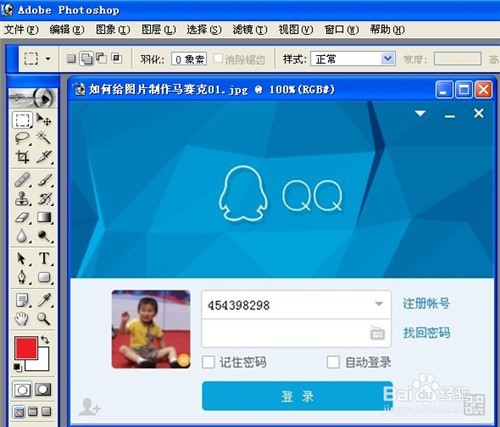Screen dimensions: 500x427
Task: Click the 找回密码 recover password link
Action: pyautogui.click(x=426, y=333)
